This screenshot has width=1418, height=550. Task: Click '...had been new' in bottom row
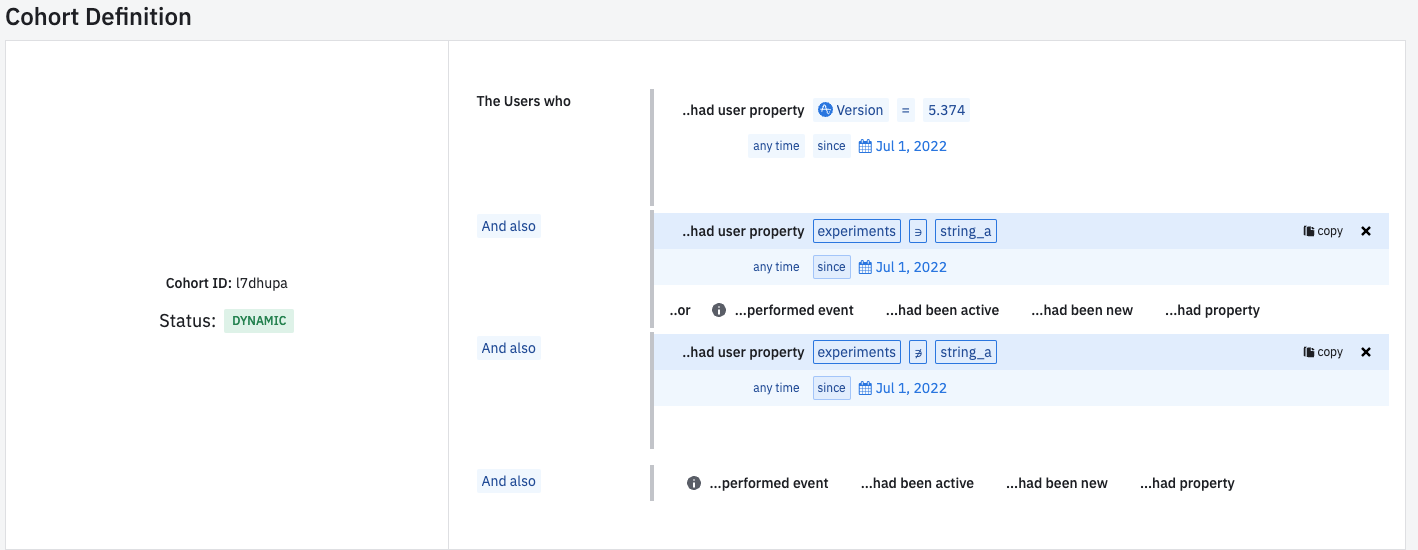point(1056,483)
